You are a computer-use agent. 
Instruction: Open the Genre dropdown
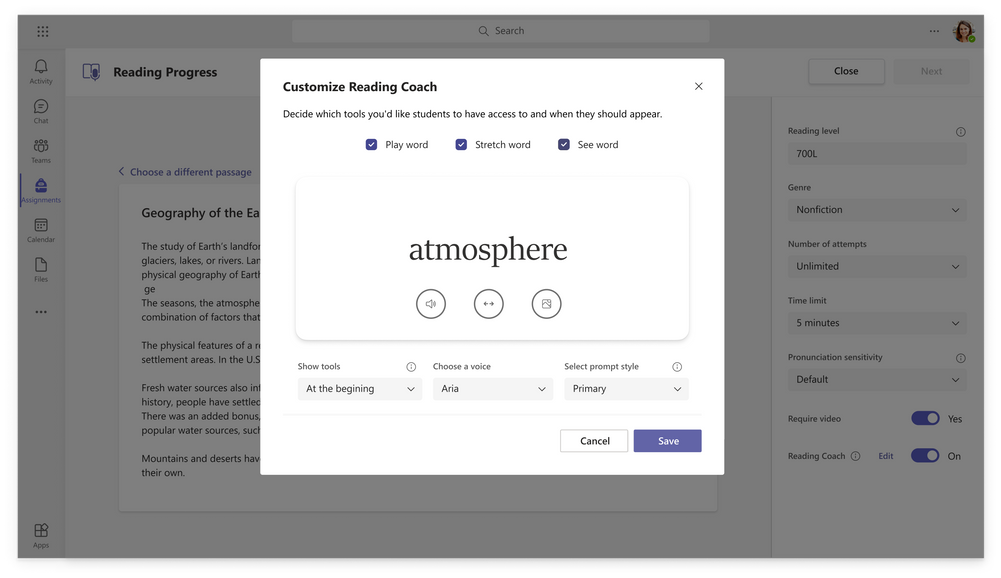(x=877, y=209)
